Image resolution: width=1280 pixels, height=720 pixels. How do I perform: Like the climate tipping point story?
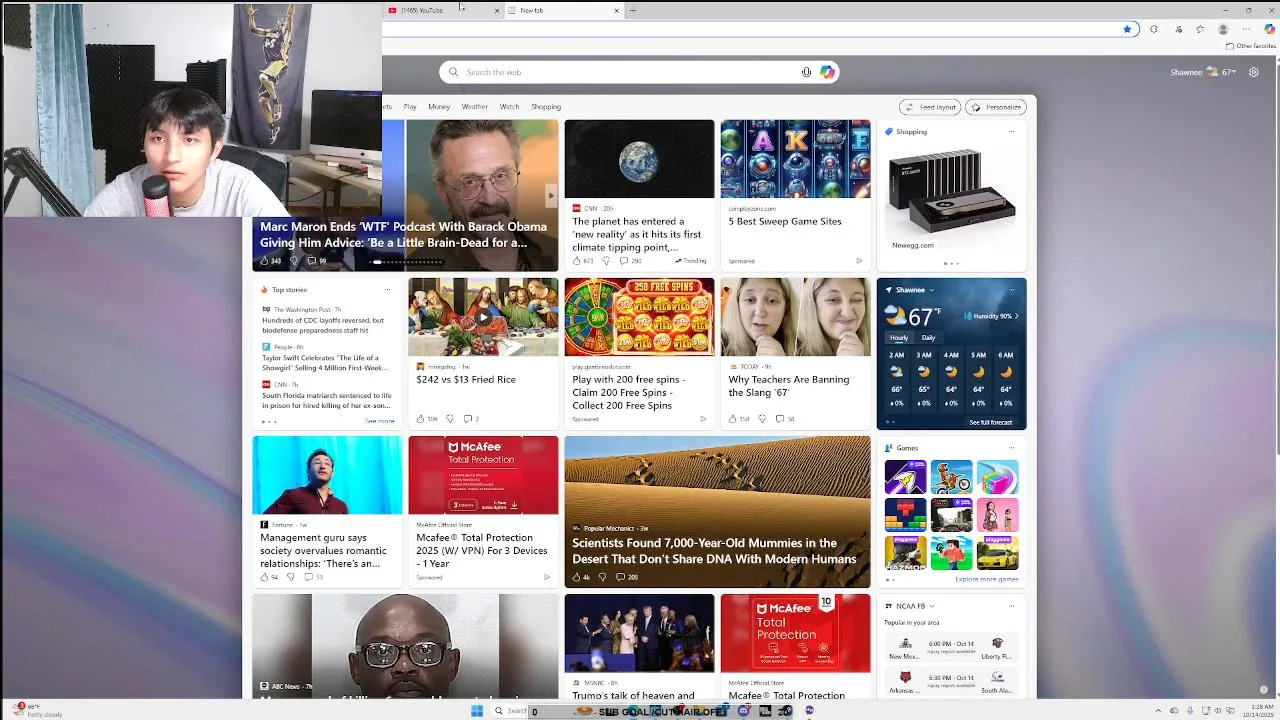(582, 261)
